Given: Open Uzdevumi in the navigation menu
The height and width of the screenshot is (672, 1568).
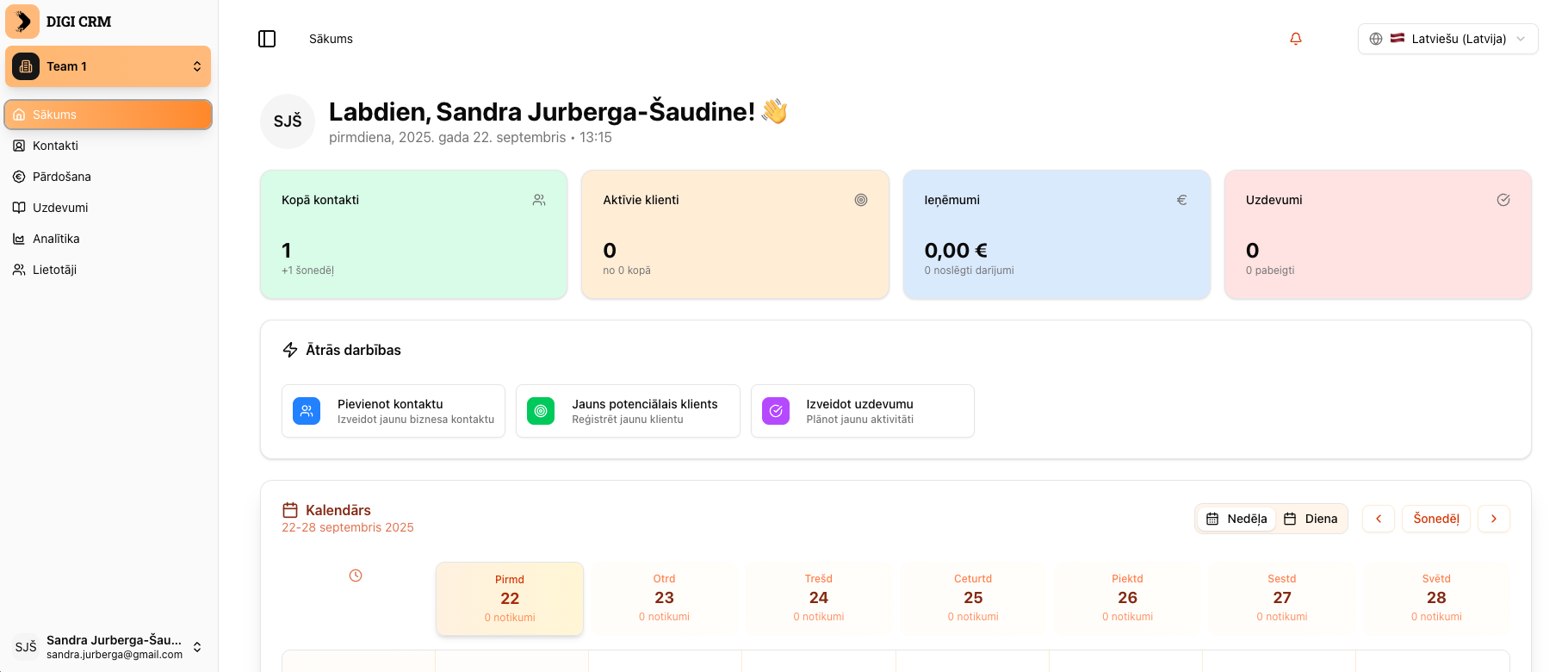Looking at the screenshot, I should pos(59,208).
